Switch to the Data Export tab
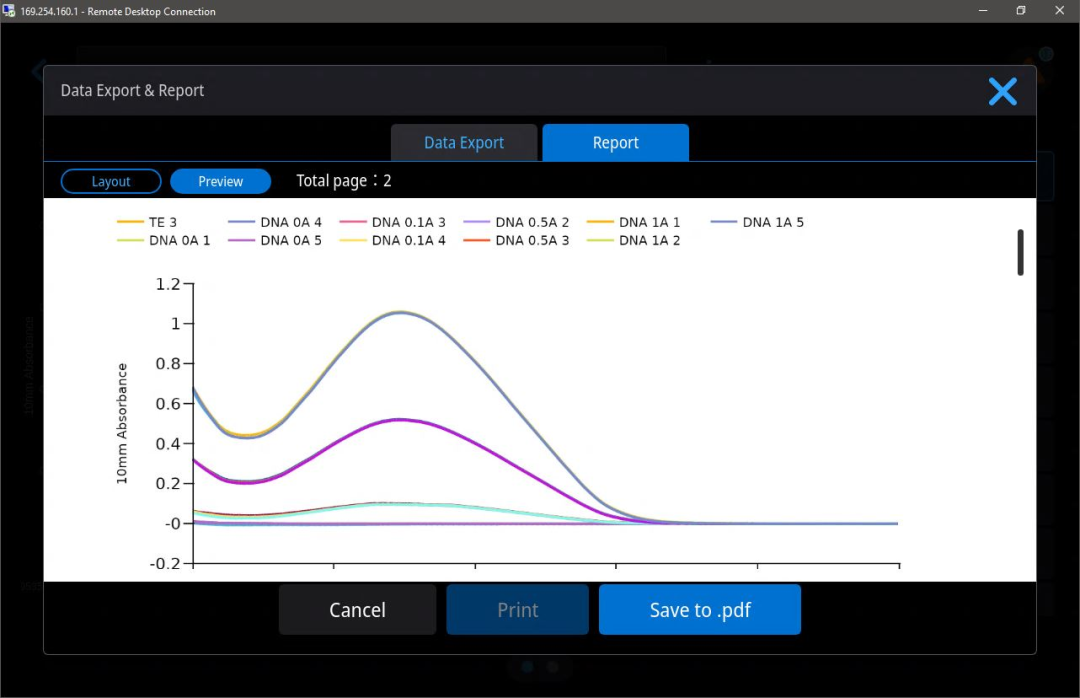The width and height of the screenshot is (1080, 698). click(464, 143)
